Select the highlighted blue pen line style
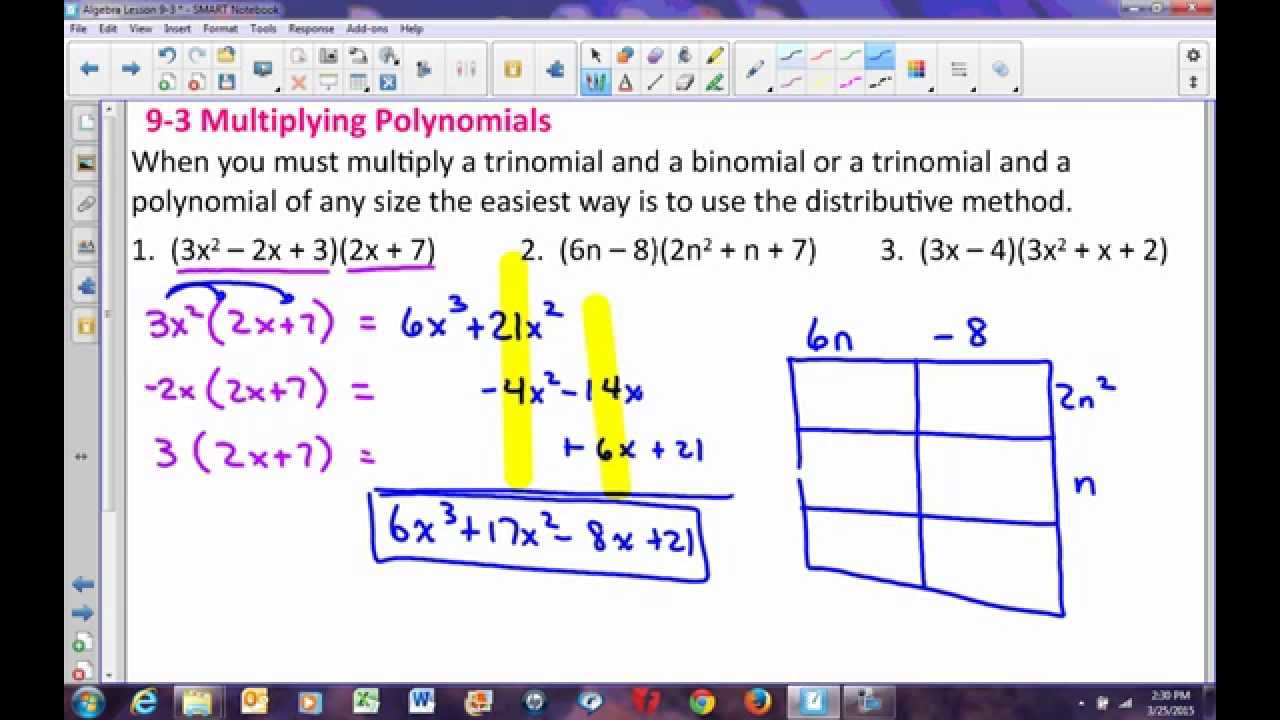 880,57
